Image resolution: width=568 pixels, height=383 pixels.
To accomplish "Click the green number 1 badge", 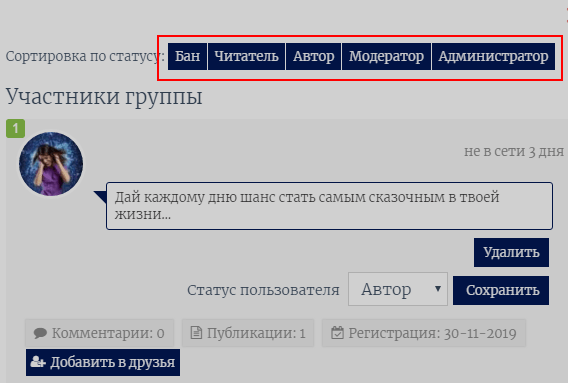I will pos(15,128).
